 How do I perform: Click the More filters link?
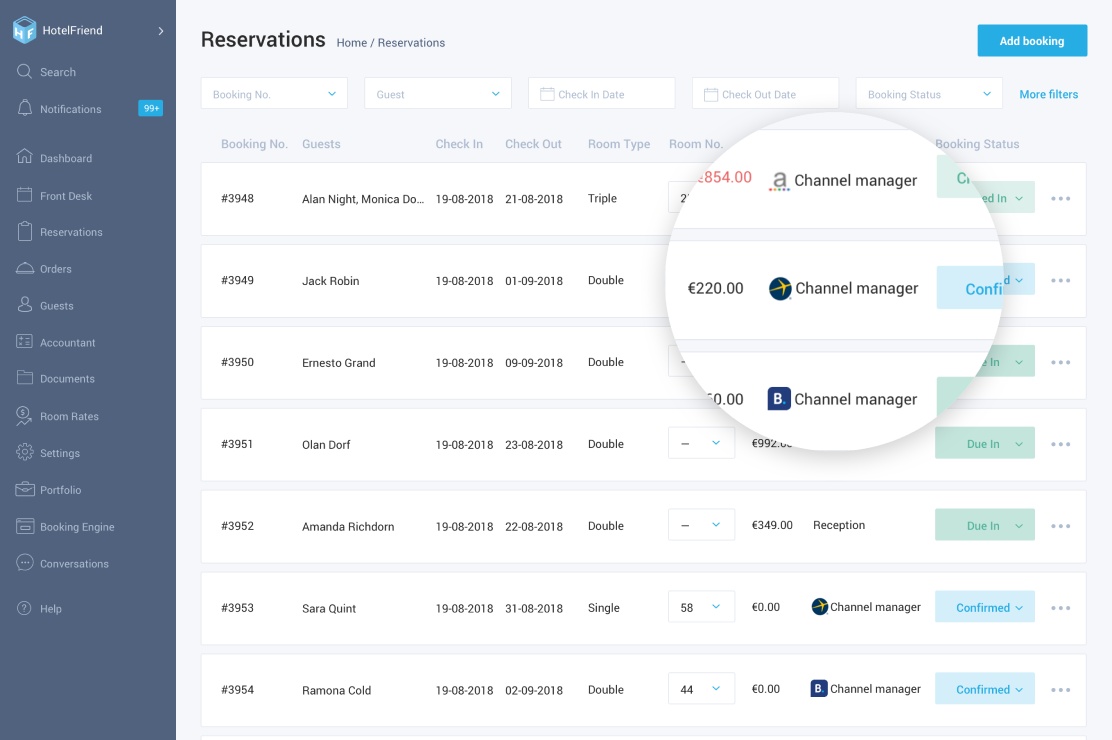(1048, 94)
